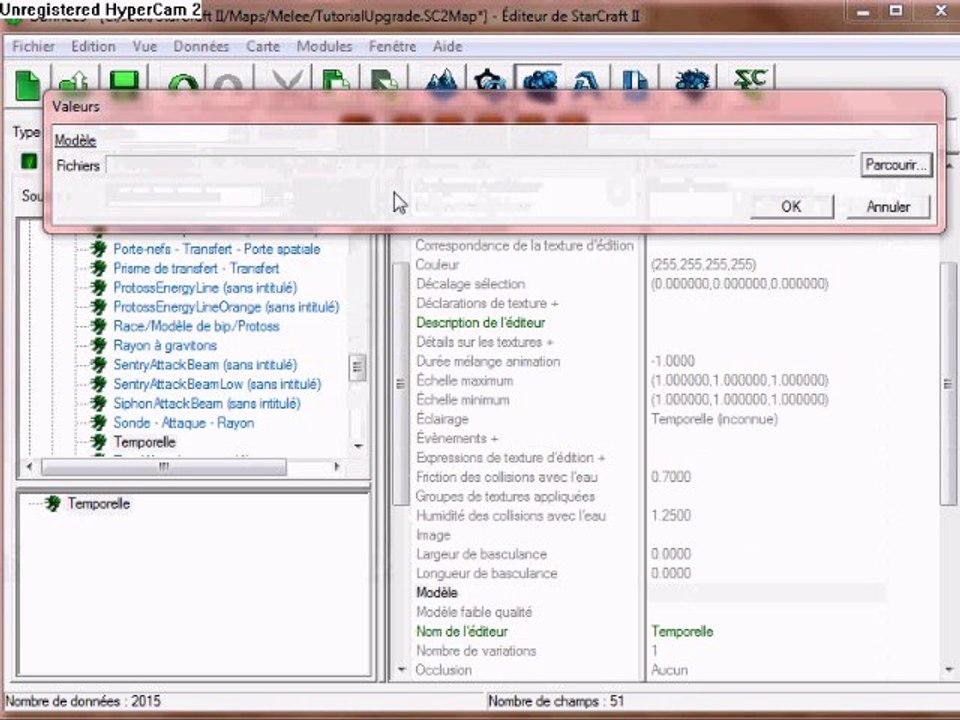Select the Modèle faible qualité field
Image resolution: width=960 pixels, height=720 pixels.
coord(474,612)
